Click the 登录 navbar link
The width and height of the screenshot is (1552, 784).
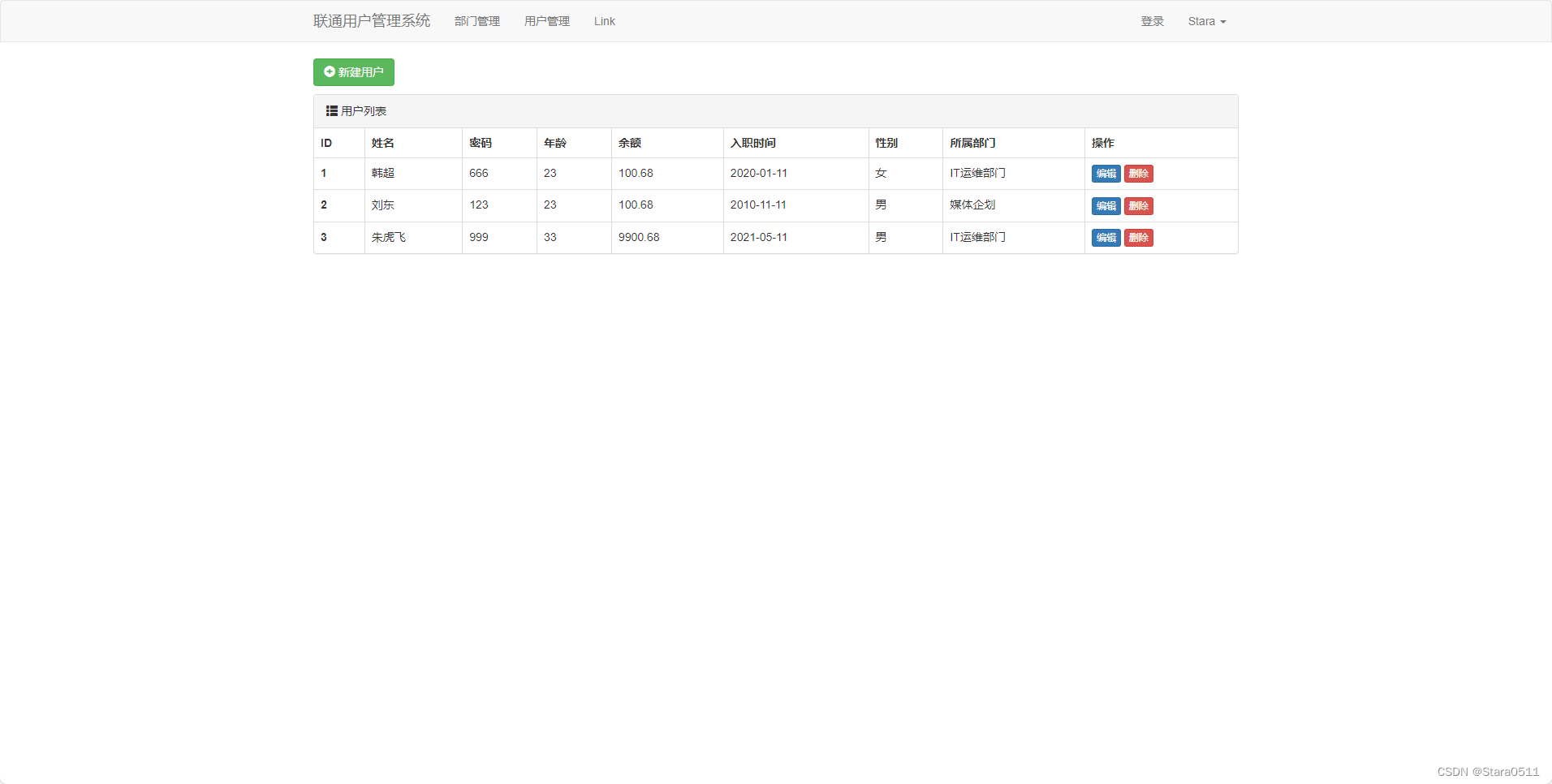pyautogui.click(x=1153, y=21)
